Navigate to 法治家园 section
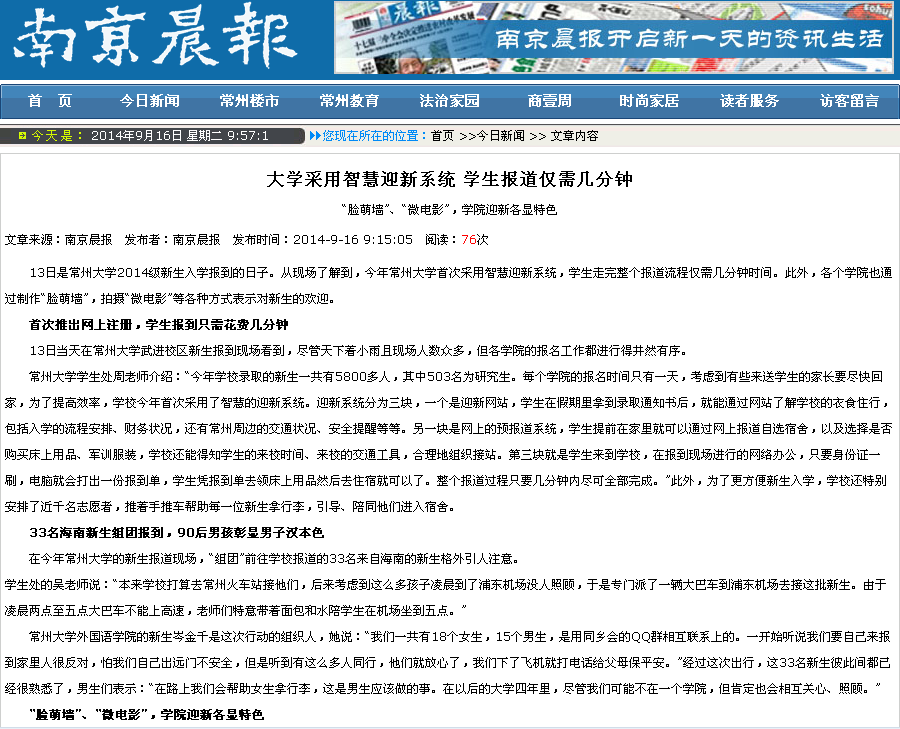This screenshot has width=900, height=729. click(450, 101)
